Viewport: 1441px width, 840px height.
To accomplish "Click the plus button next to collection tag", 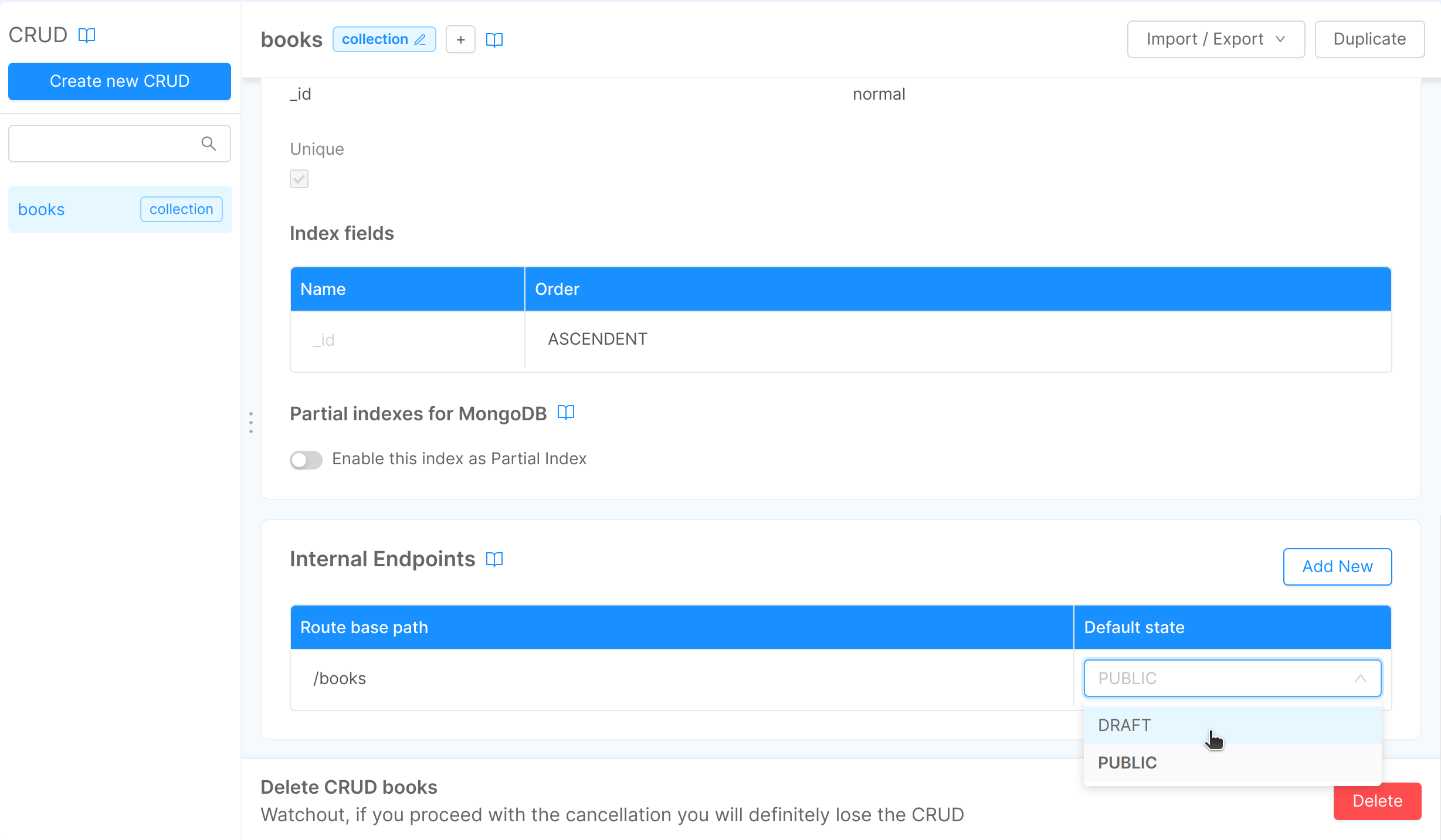I will pyautogui.click(x=460, y=39).
